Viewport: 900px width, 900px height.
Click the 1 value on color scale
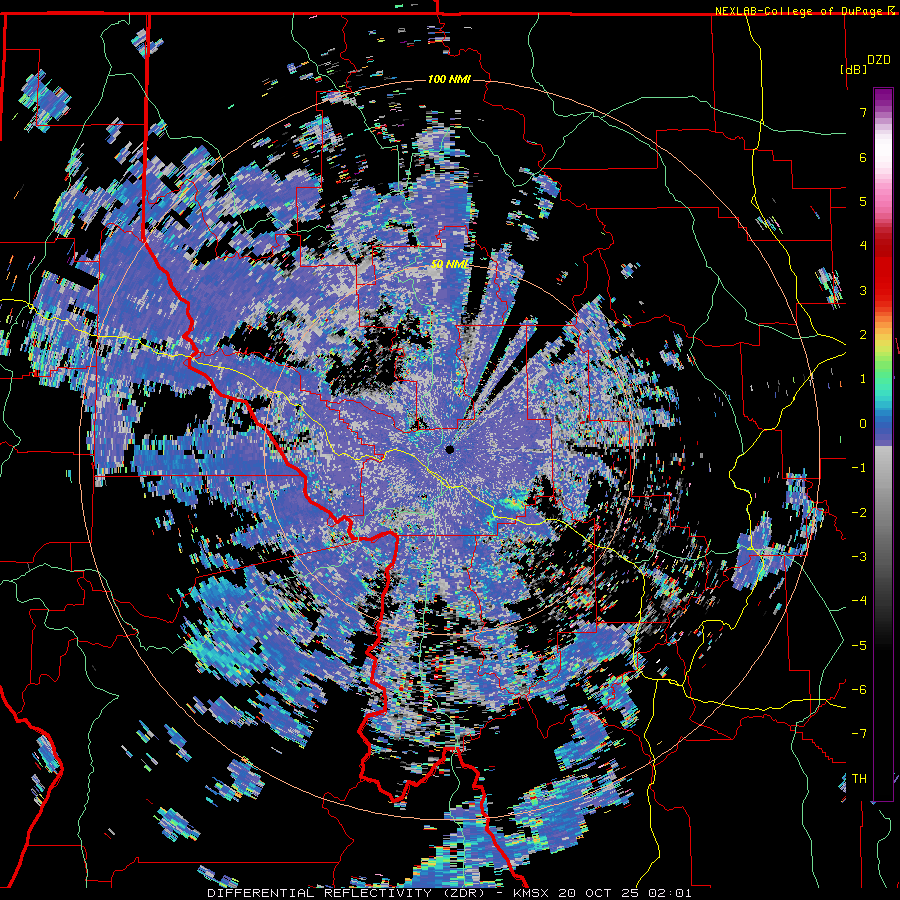pyautogui.click(x=863, y=379)
